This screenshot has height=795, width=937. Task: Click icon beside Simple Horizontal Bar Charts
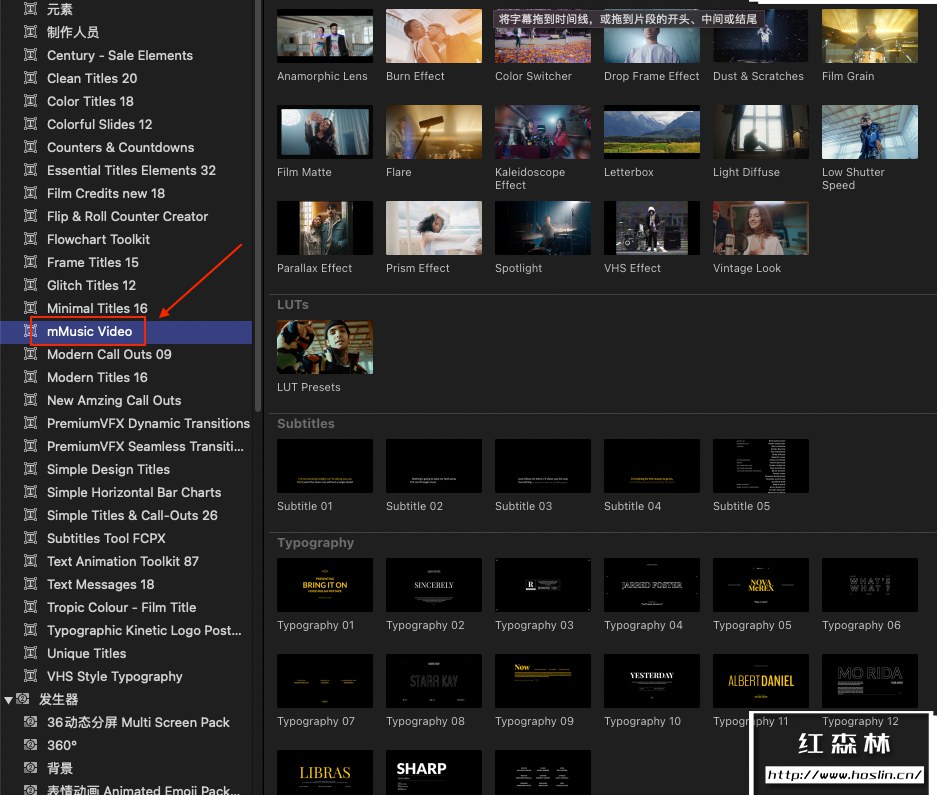[30, 493]
